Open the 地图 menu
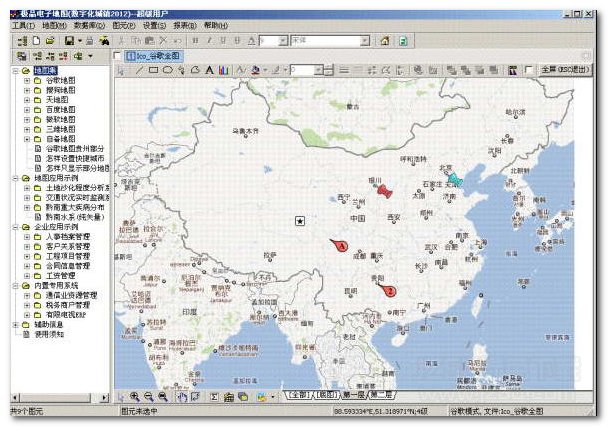Screen dimensions: 608x427 point(54,26)
